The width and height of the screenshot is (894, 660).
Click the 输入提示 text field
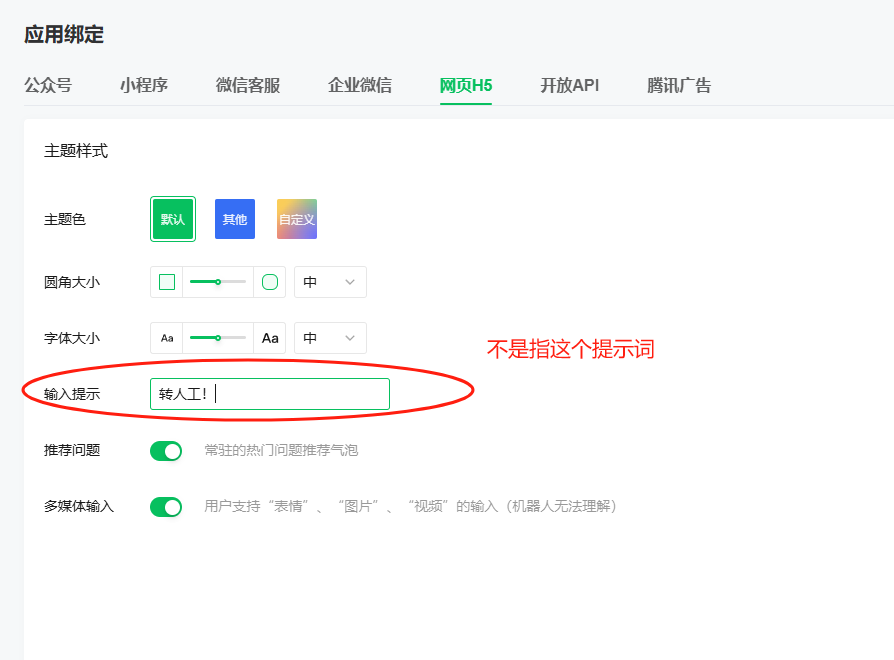point(270,394)
